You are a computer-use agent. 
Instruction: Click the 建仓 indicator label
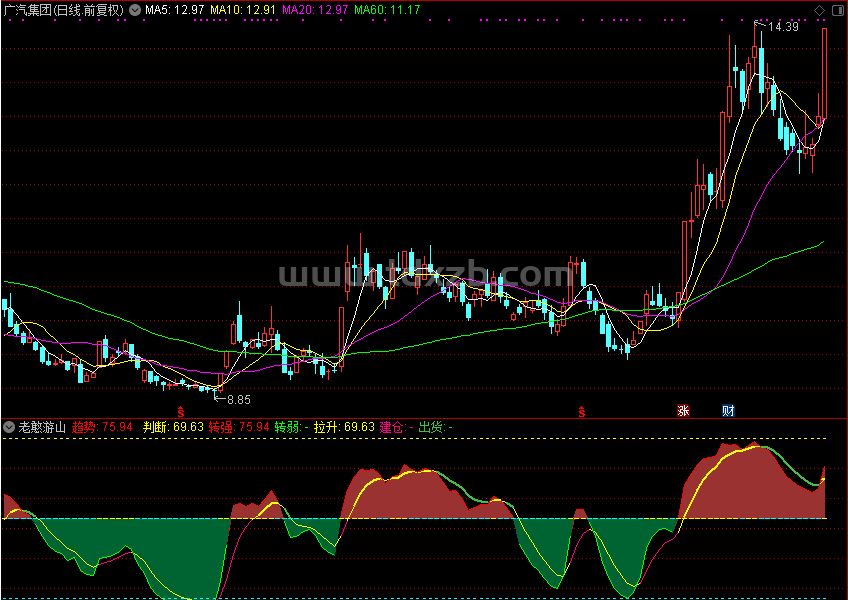tap(396, 427)
